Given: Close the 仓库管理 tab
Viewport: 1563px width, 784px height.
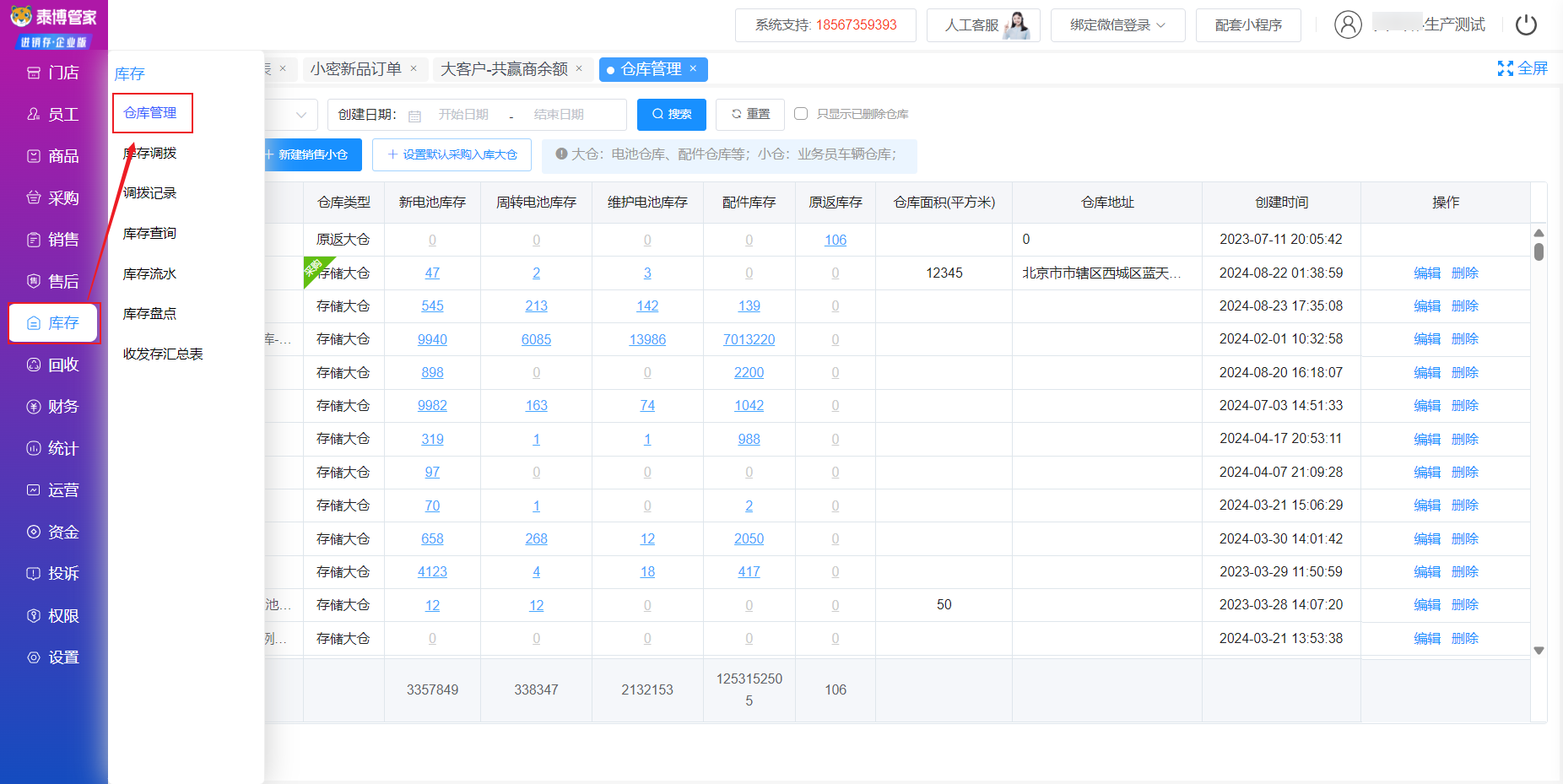Looking at the screenshot, I should (693, 68).
